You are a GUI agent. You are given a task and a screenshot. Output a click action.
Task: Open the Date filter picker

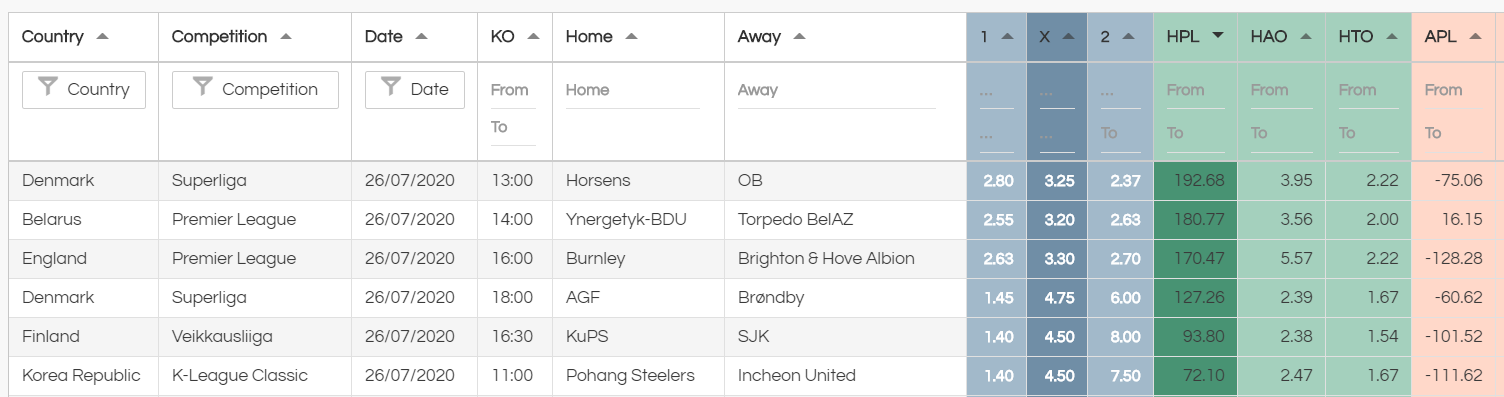pos(415,89)
